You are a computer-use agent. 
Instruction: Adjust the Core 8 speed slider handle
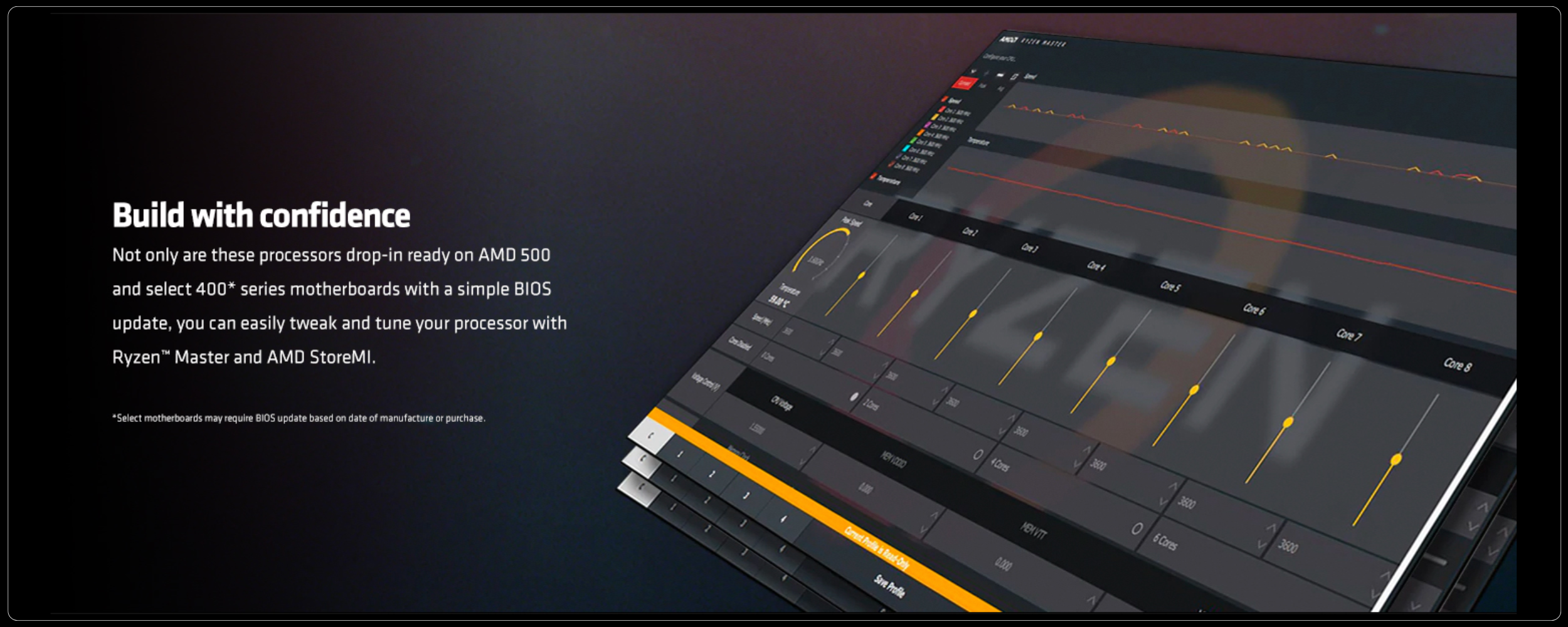[1396, 460]
